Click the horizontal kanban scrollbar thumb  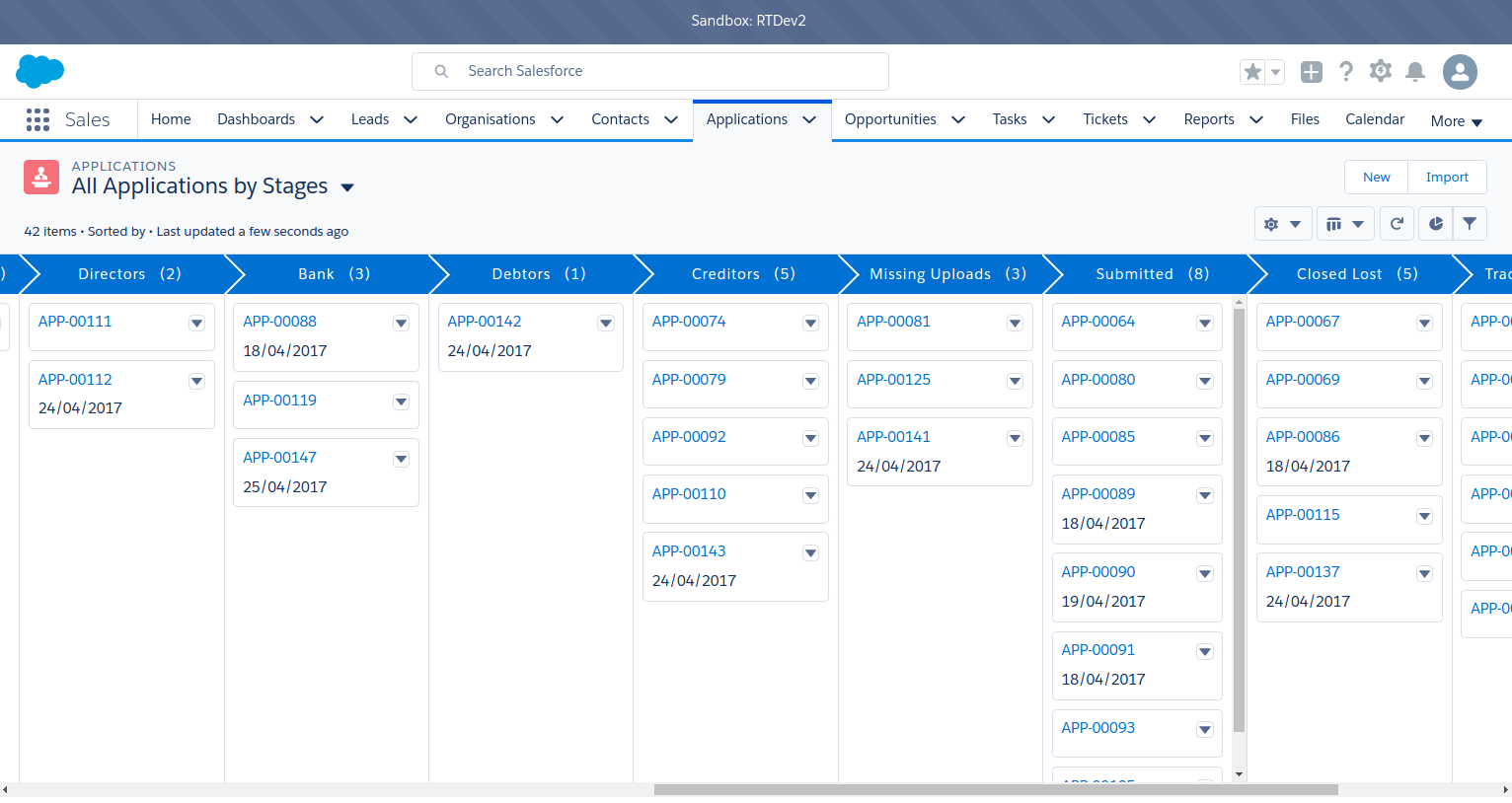coord(996,789)
